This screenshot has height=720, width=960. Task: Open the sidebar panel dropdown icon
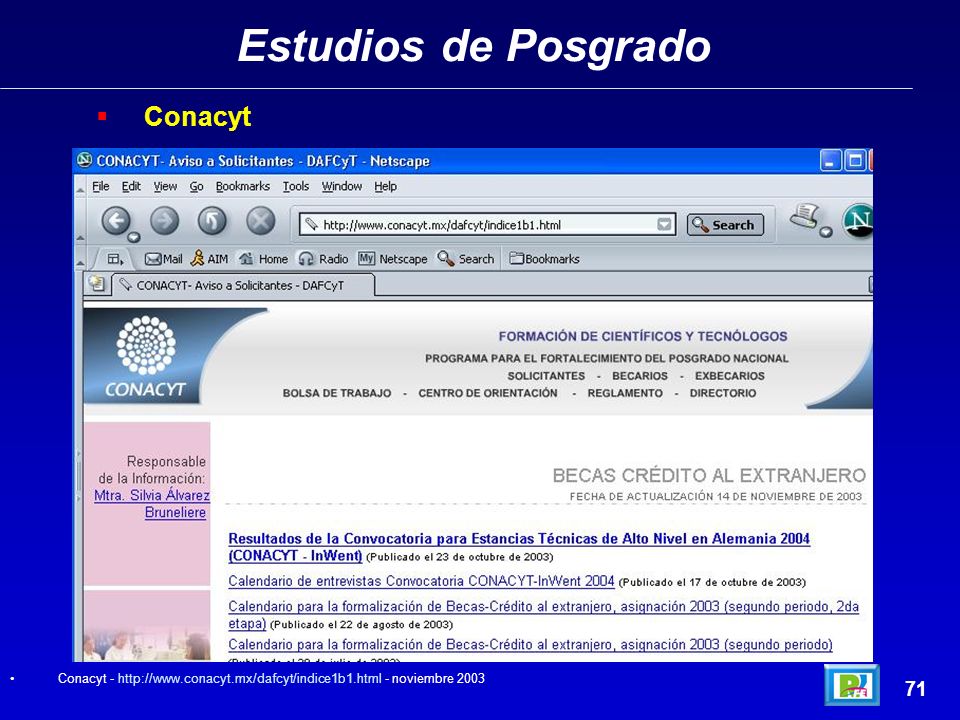114,259
